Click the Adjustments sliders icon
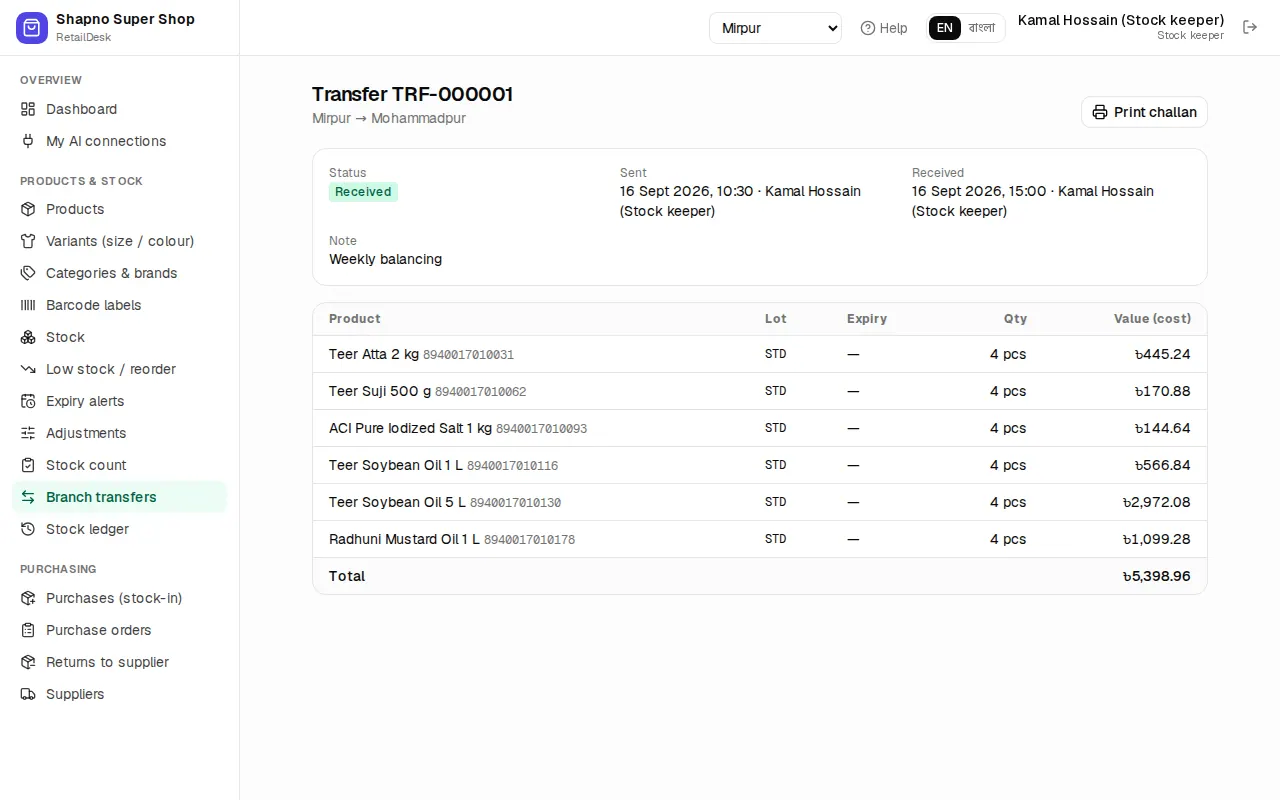This screenshot has height=800, width=1280. click(x=28, y=433)
